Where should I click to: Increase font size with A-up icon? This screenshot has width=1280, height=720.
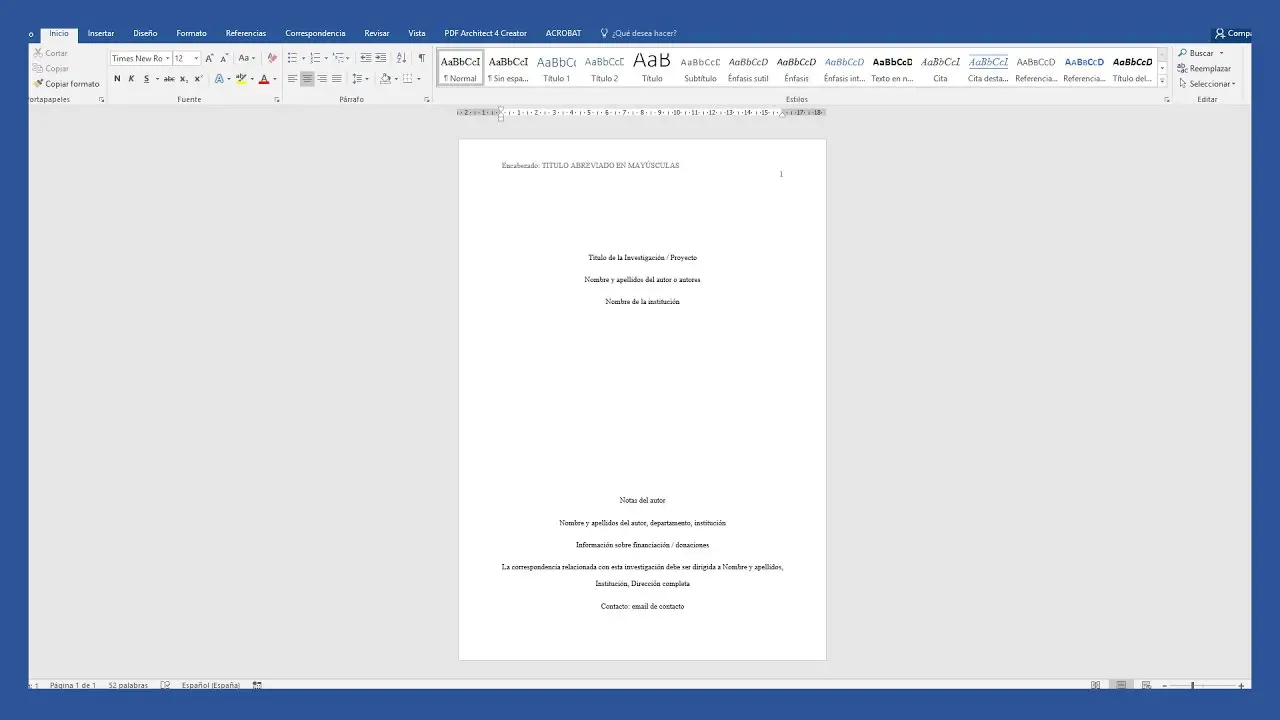(209, 58)
